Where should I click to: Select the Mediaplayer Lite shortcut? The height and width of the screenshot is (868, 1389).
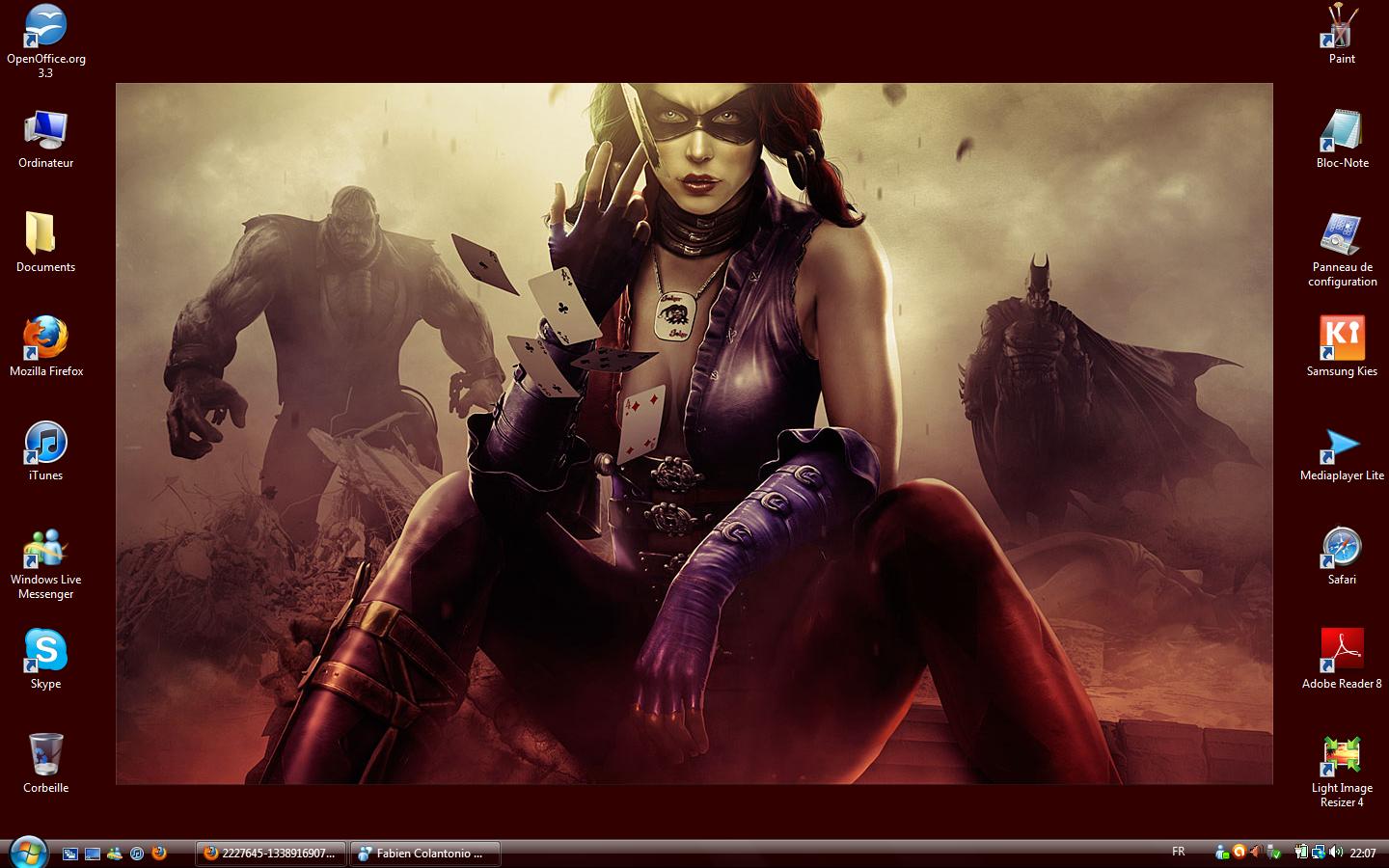tap(1342, 444)
